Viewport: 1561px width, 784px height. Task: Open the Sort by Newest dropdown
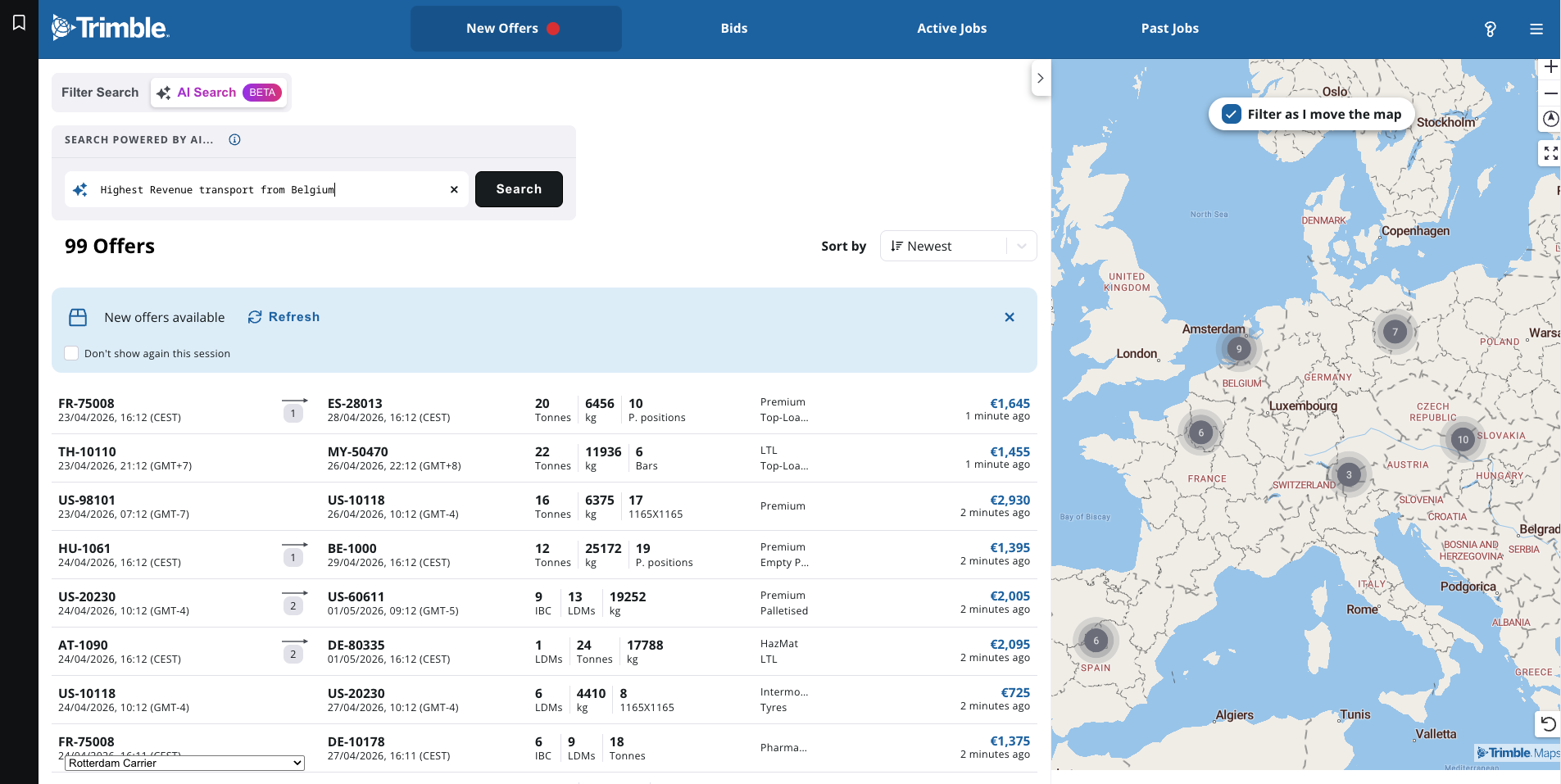pyautogui.click(x=957, y=246)
